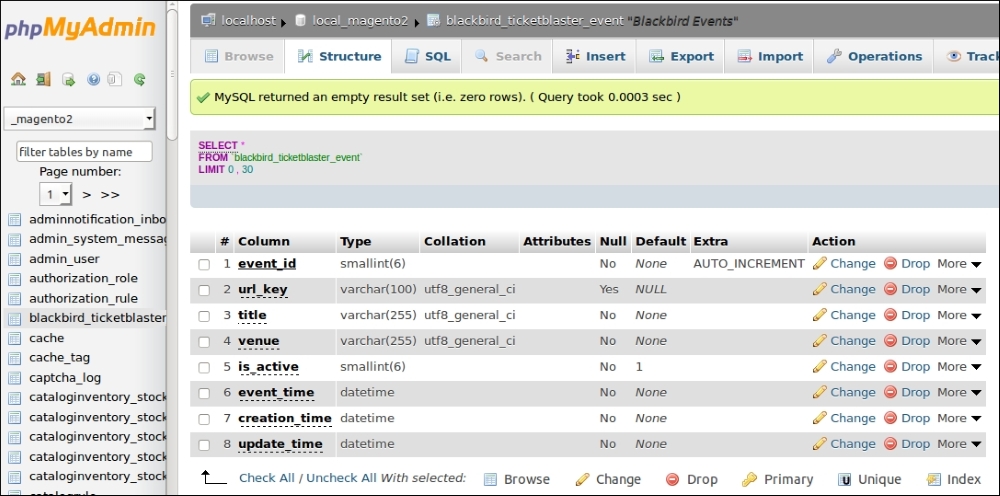Open the phpMyAdmin documentation help icon
Screen dimensions: 1000x496
point(93,80)
